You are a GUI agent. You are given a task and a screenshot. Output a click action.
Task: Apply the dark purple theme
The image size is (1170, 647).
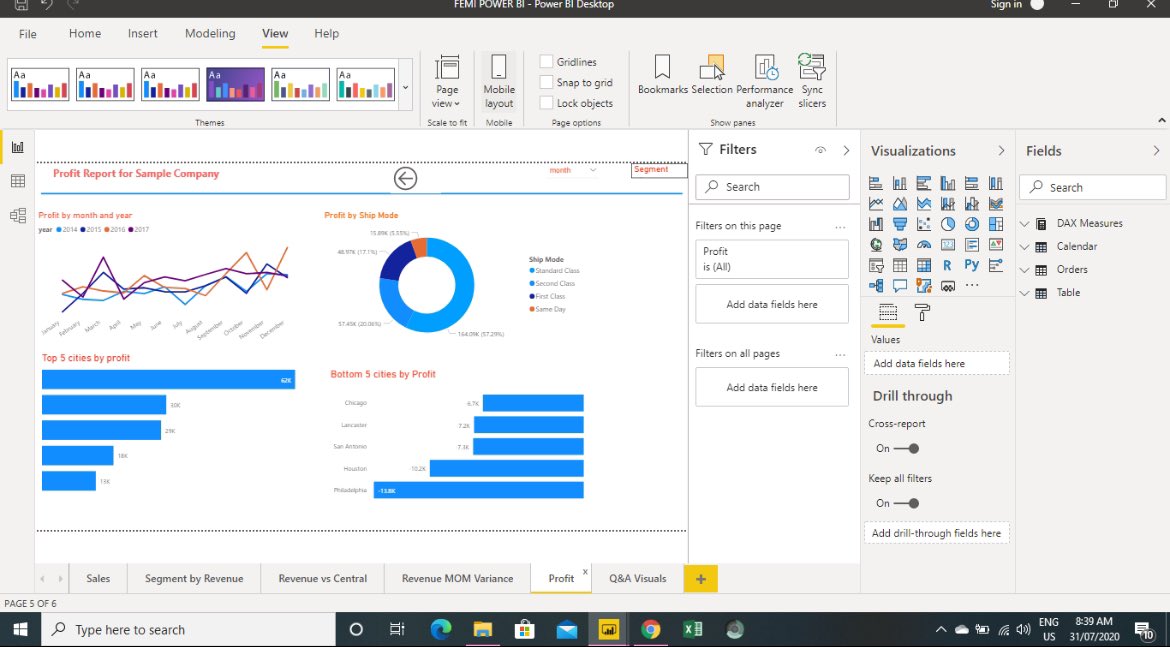(x=235, y=84)
